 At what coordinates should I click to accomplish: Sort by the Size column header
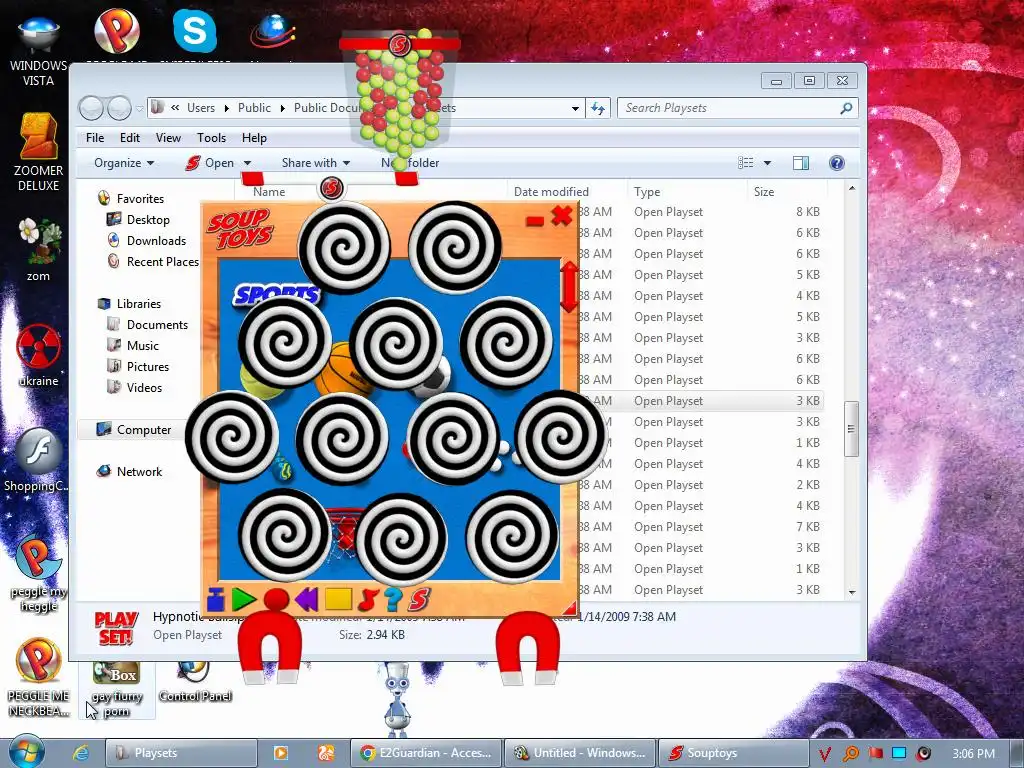click(x=764, y=191)
